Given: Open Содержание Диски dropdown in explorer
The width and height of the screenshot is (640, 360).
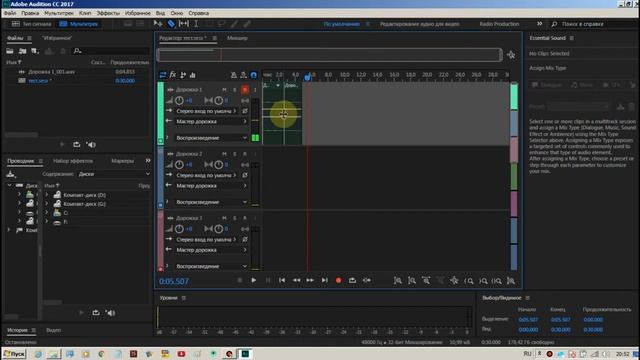Looking at the screenshot, I should pos(113,174).
